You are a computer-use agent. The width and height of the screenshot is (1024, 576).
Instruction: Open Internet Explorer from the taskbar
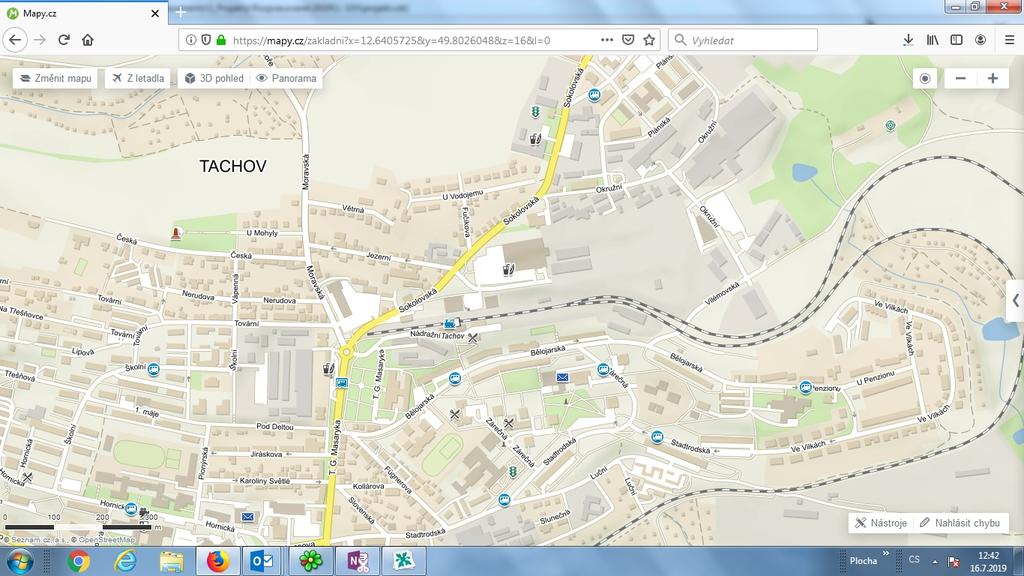click(x=125, y=562)
